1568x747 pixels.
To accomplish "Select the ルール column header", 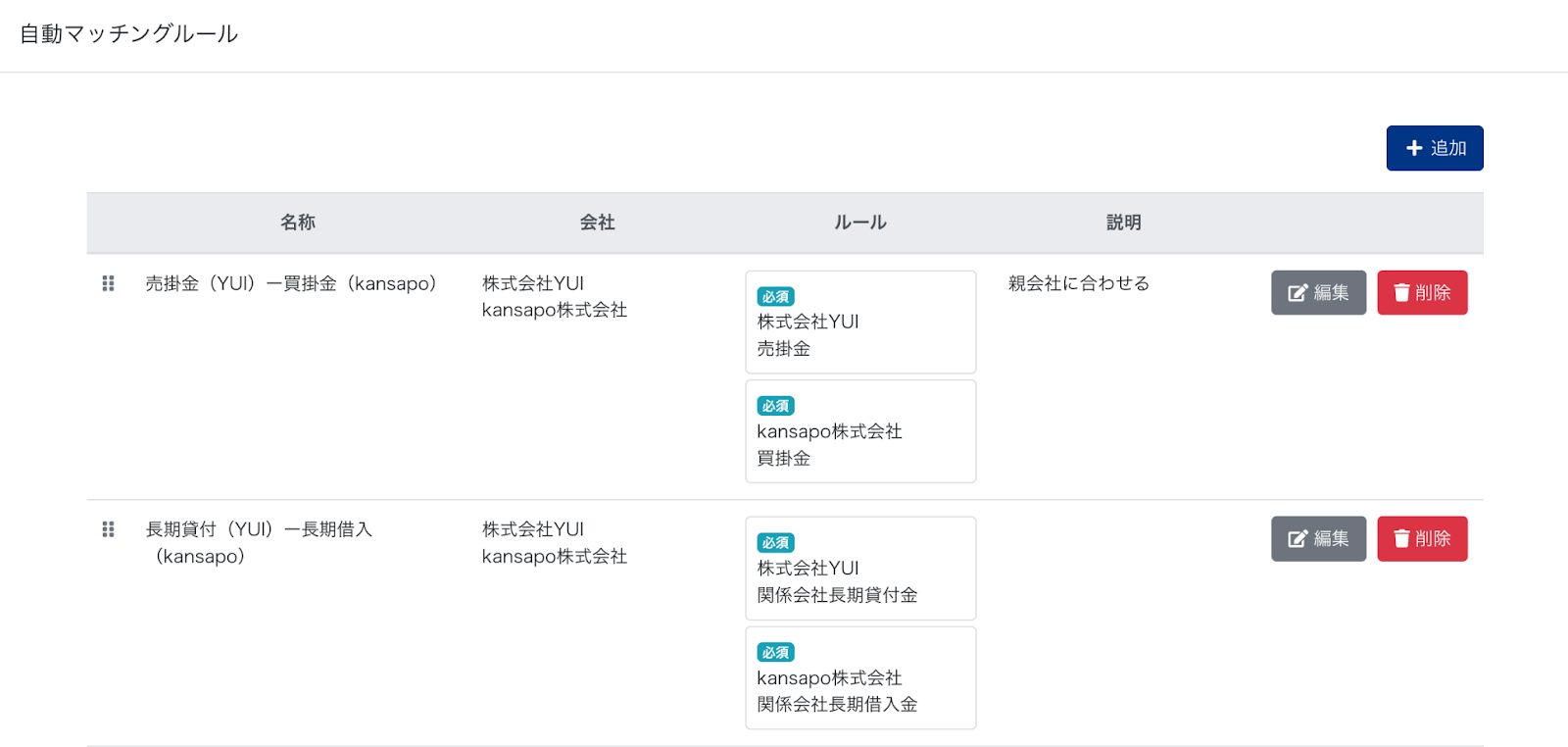I will [860, 223].
